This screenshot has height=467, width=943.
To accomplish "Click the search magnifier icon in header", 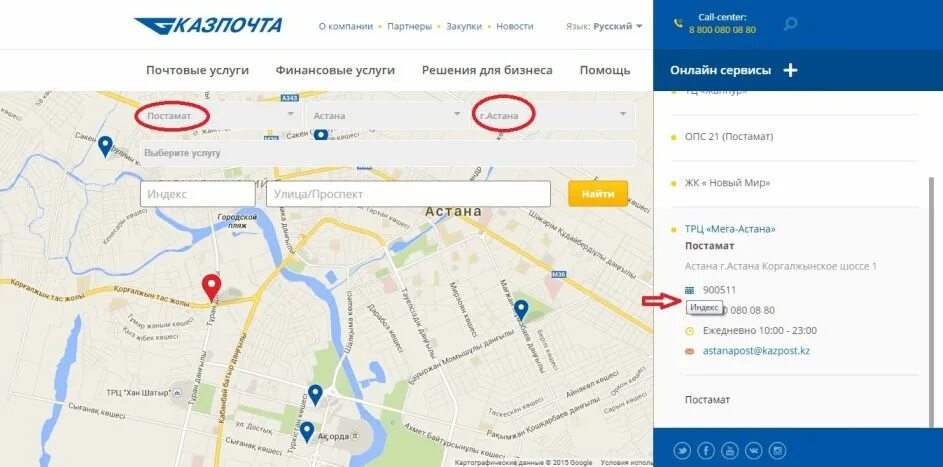I will [790, 24].
